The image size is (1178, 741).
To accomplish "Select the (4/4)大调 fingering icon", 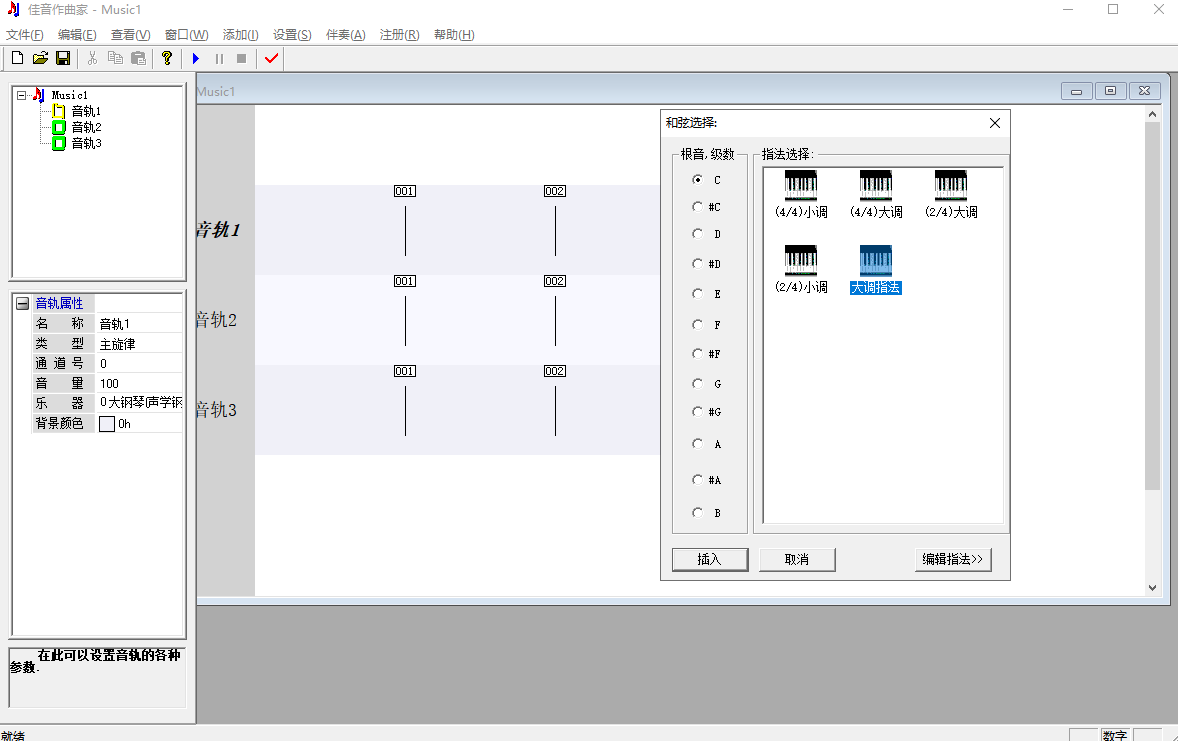I will tap(876, 185).
